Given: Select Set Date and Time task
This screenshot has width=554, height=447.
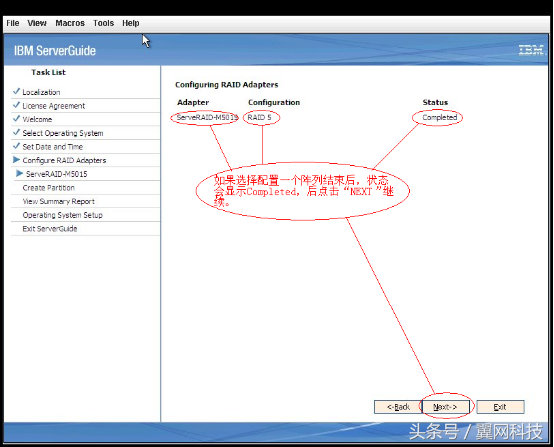Looking at the screenshot, I should (x=53, y=147).
